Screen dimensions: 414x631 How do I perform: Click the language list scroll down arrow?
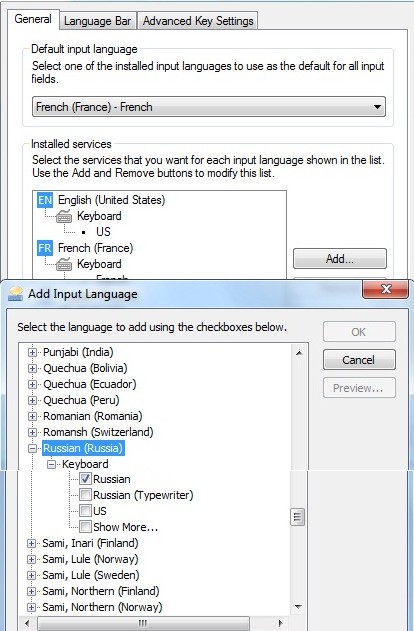[299, 606]
